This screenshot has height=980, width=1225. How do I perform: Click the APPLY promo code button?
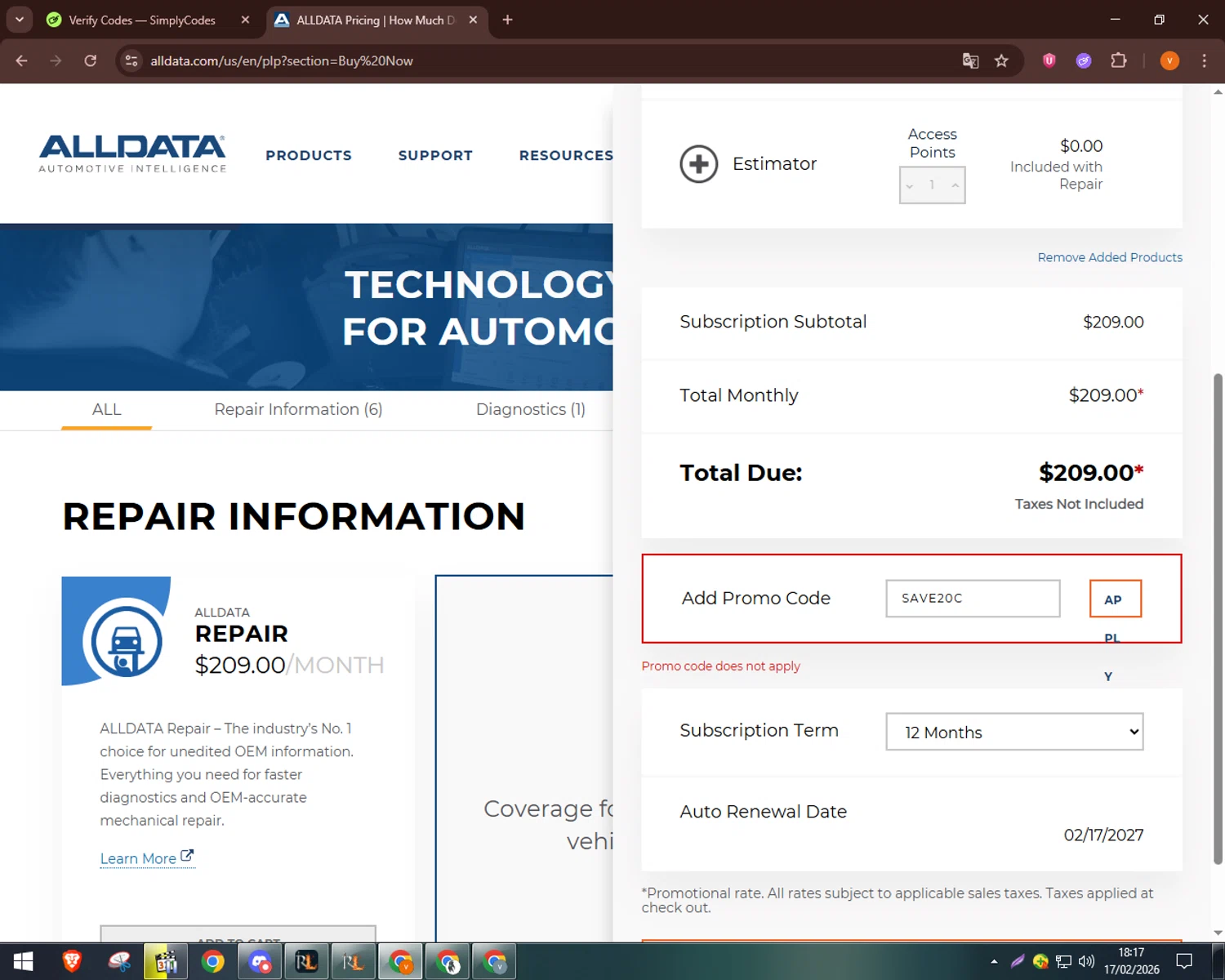coord(1115,599)
